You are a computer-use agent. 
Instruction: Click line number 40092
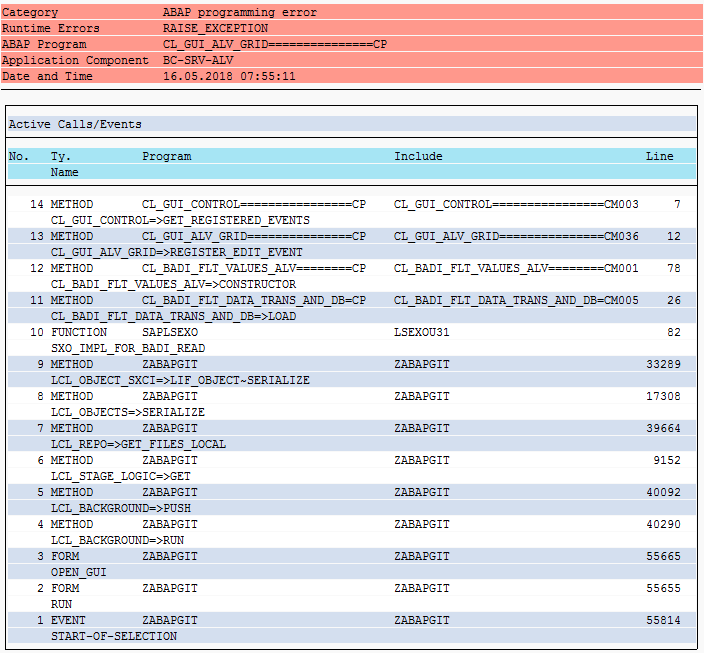(x=663, y=493)
